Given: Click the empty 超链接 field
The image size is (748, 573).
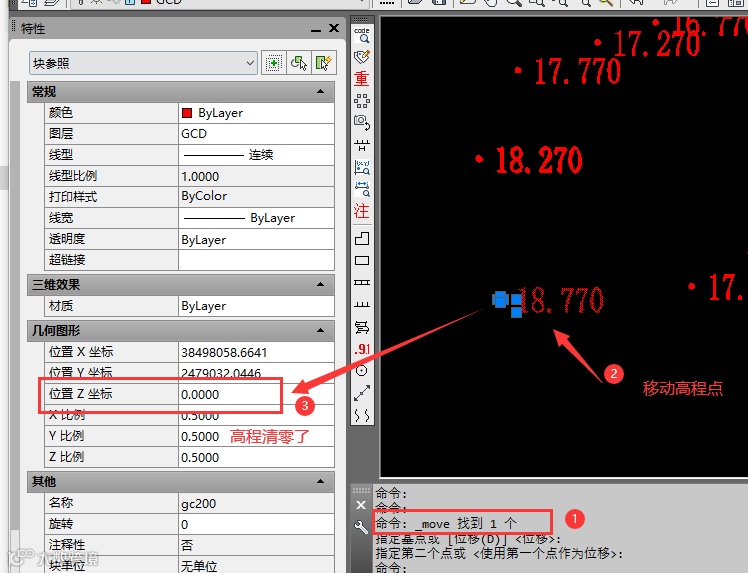Looking at the screenshot, I should [256, 260].
